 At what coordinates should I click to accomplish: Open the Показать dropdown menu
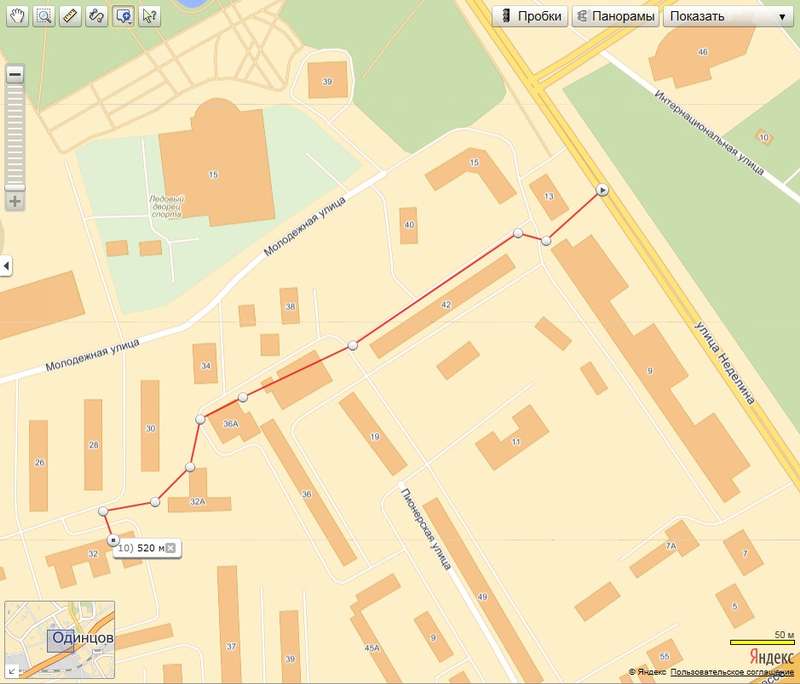(727, 17)
